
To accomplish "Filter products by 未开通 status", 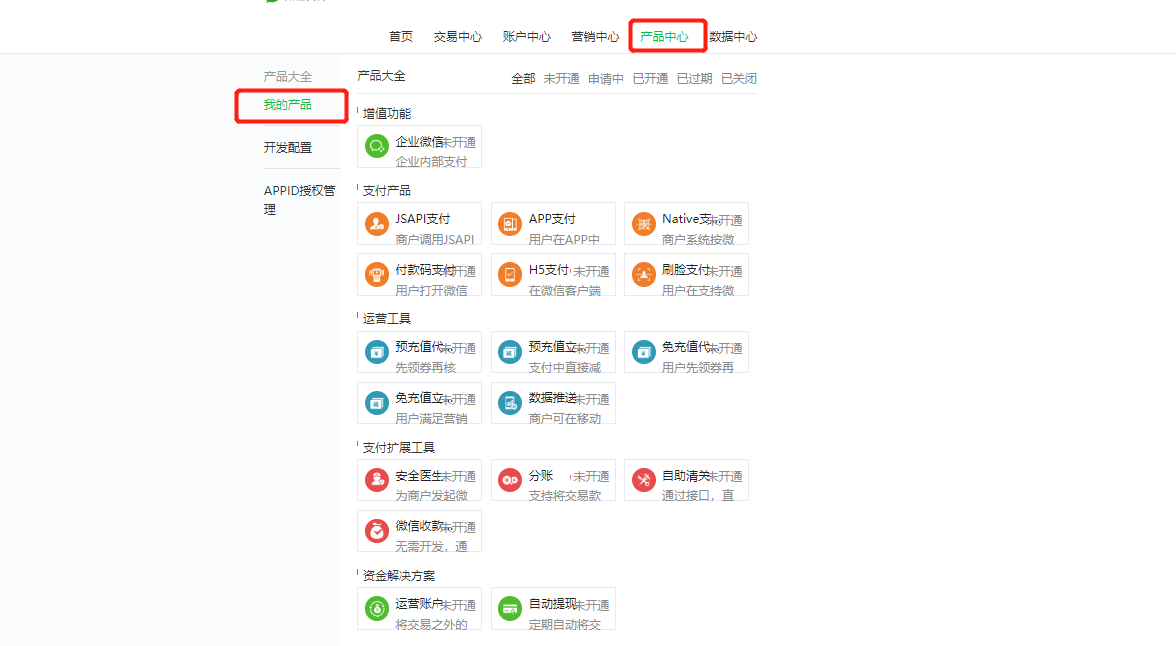I will pyautogui.click(x=561, y=78).
